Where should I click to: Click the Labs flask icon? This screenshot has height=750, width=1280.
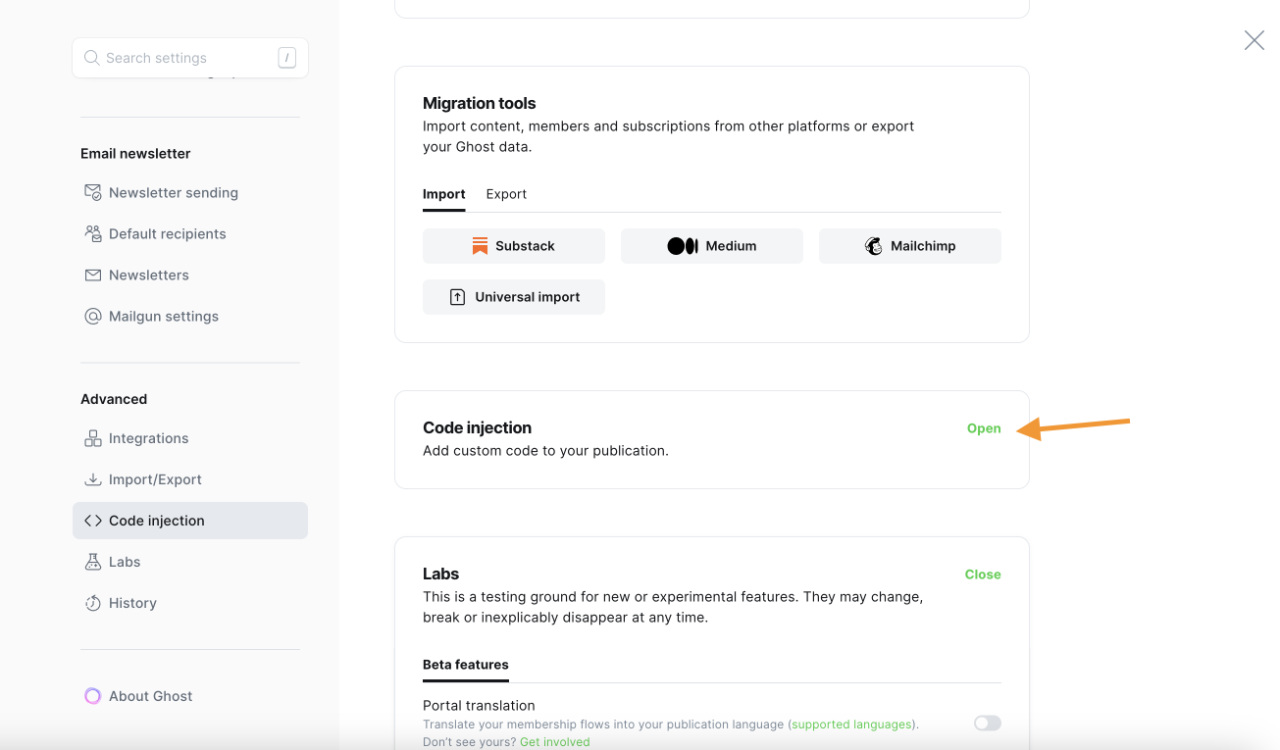point(93,562)
